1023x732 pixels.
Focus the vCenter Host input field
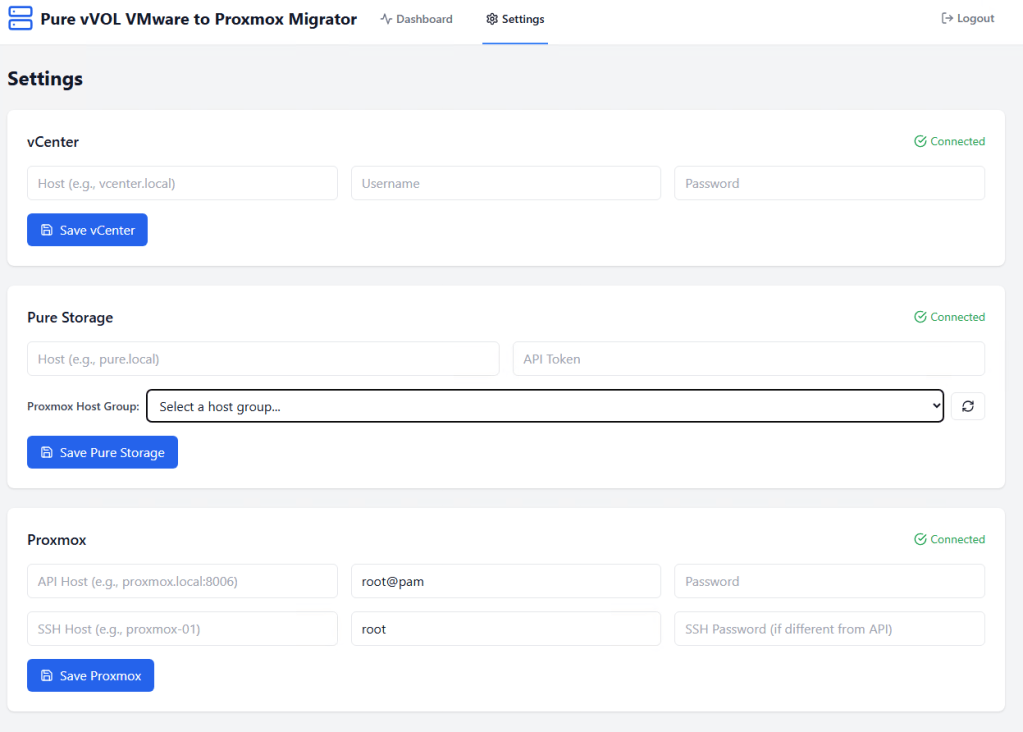182,184
